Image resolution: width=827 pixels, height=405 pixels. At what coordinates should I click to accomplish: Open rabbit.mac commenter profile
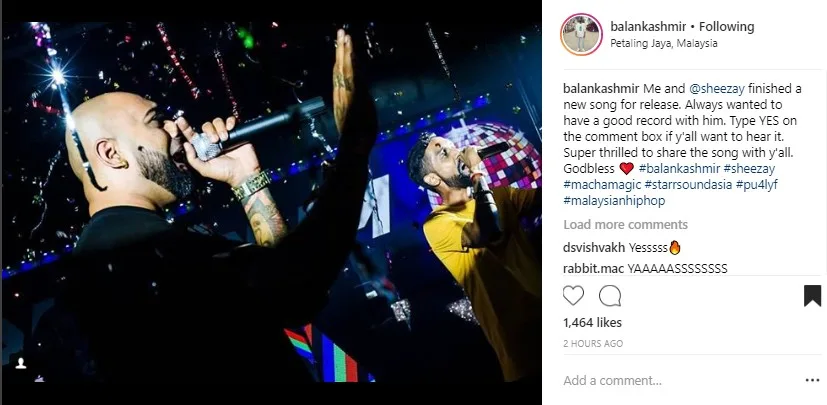[594, 268]
